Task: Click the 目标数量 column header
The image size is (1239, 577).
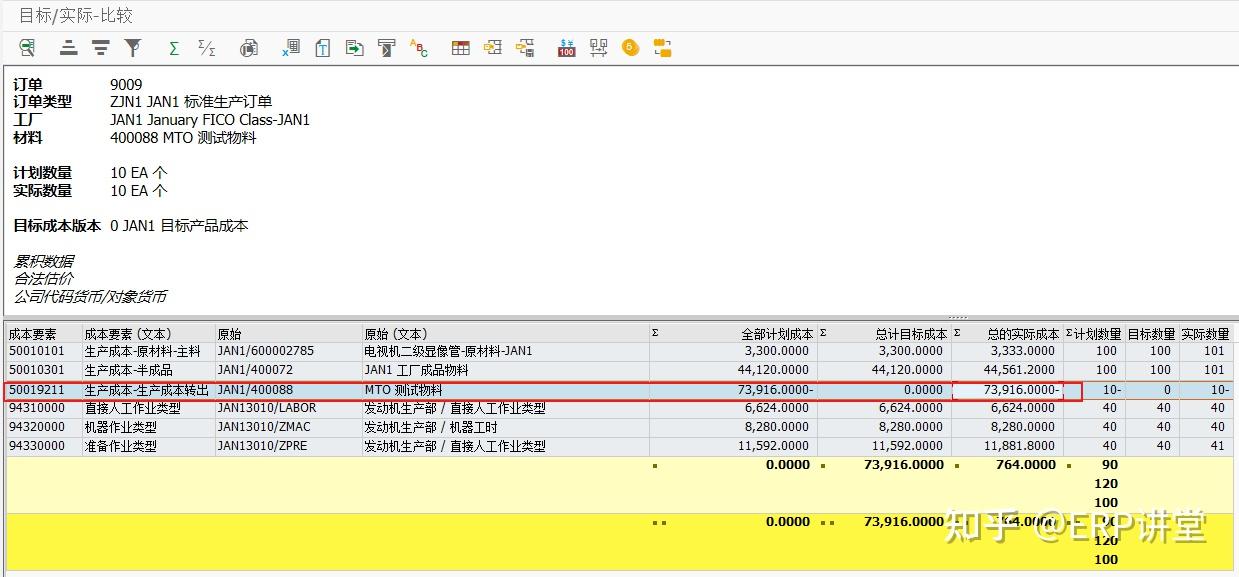Action: point(1152,333)
